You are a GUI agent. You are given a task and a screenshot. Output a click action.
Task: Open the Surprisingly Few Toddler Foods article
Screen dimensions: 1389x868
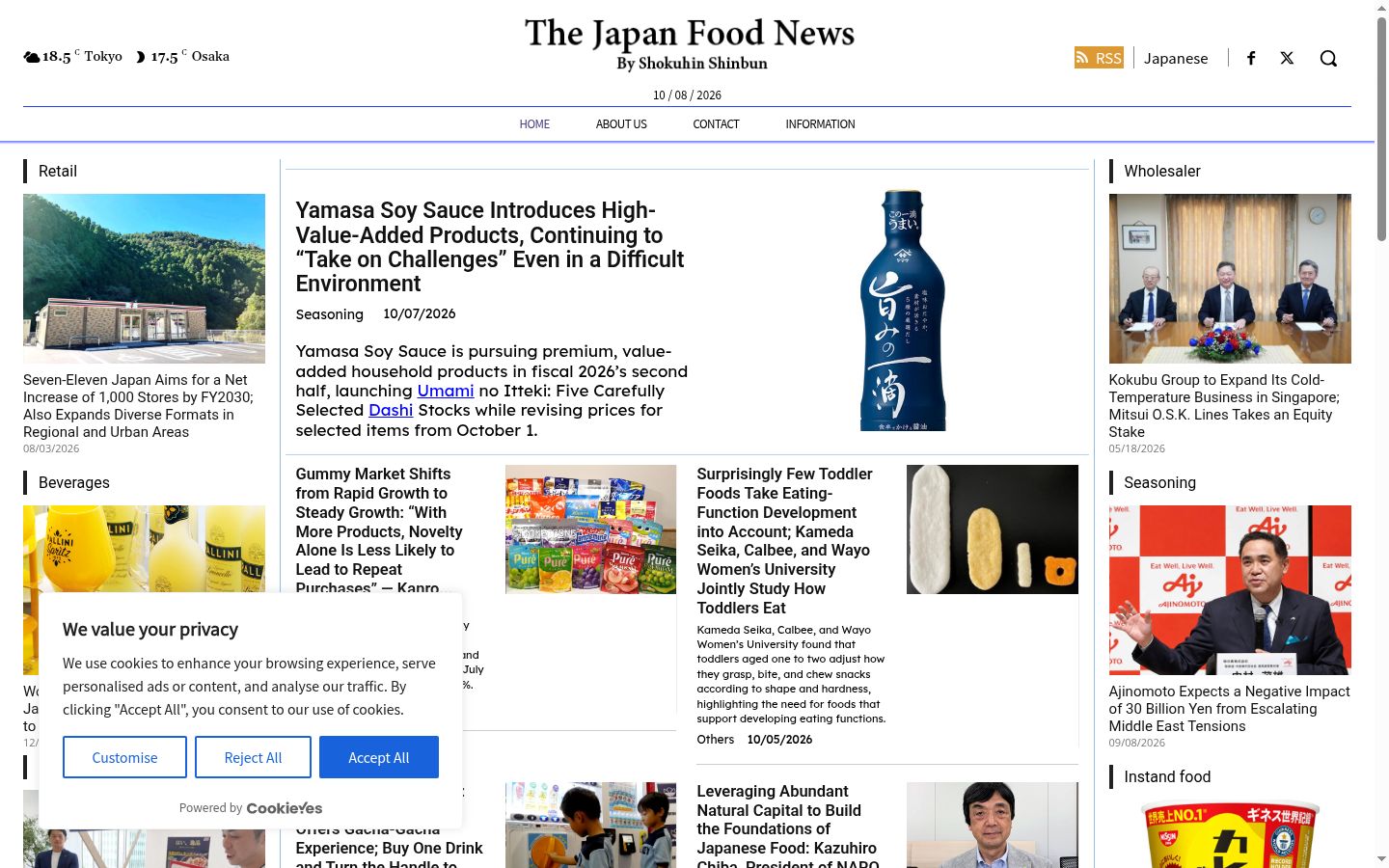pyautogui.click(x=784, y=540)
